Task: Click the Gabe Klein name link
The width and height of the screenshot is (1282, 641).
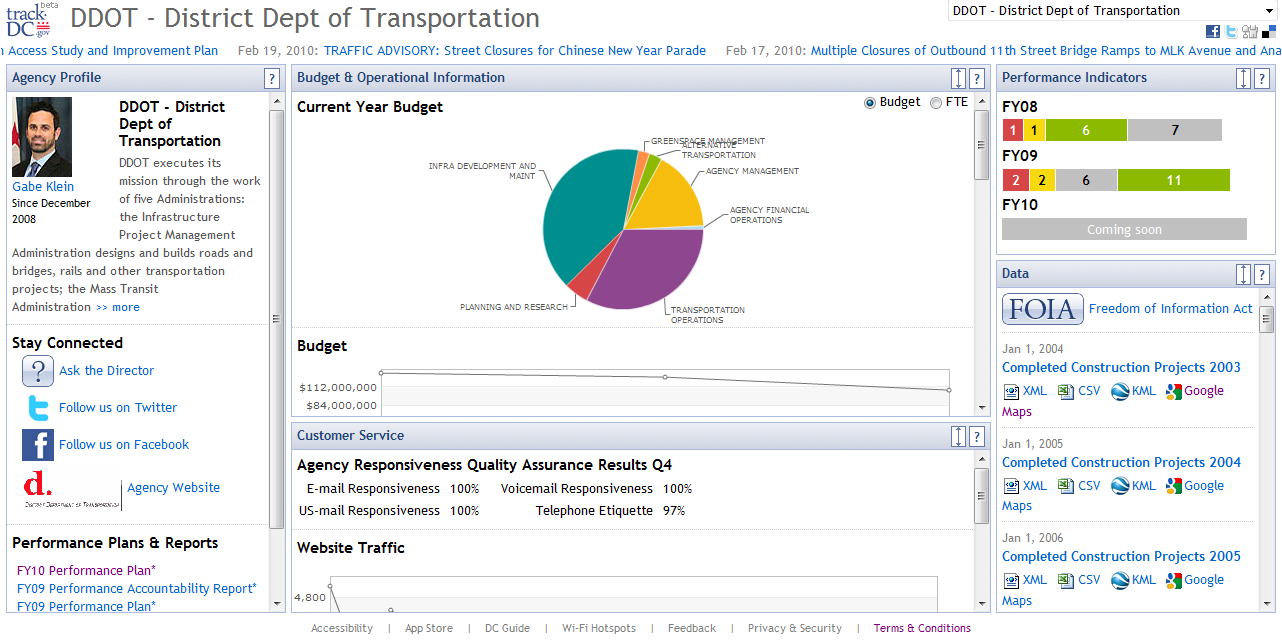Action: [x=43, y=186]
